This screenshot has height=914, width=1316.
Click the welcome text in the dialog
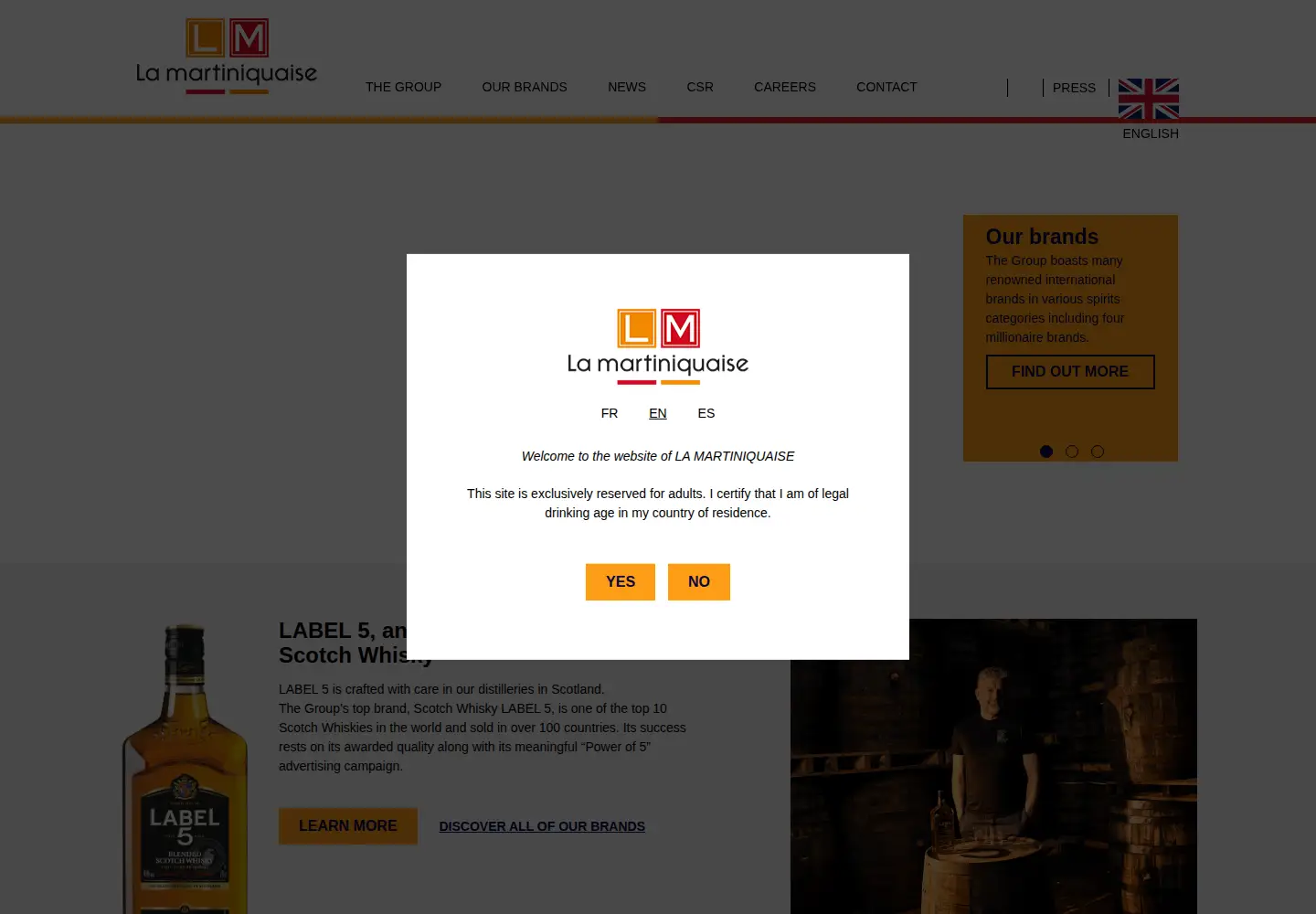click(x=658, y=456)
